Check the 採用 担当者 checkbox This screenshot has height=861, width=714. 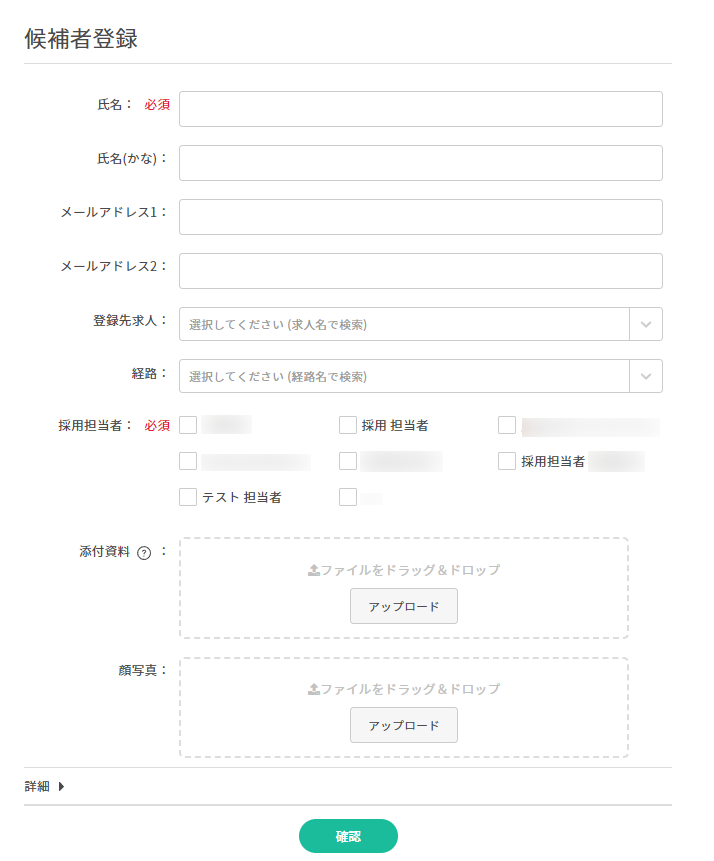(348, 425)
